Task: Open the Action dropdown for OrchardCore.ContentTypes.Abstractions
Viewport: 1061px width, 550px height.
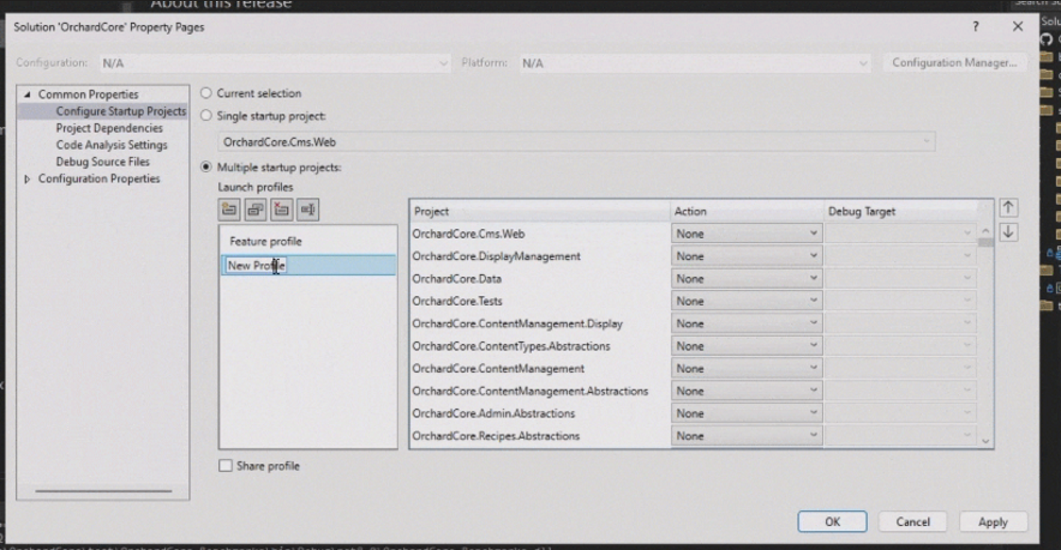Action: [x=746, y=346]
